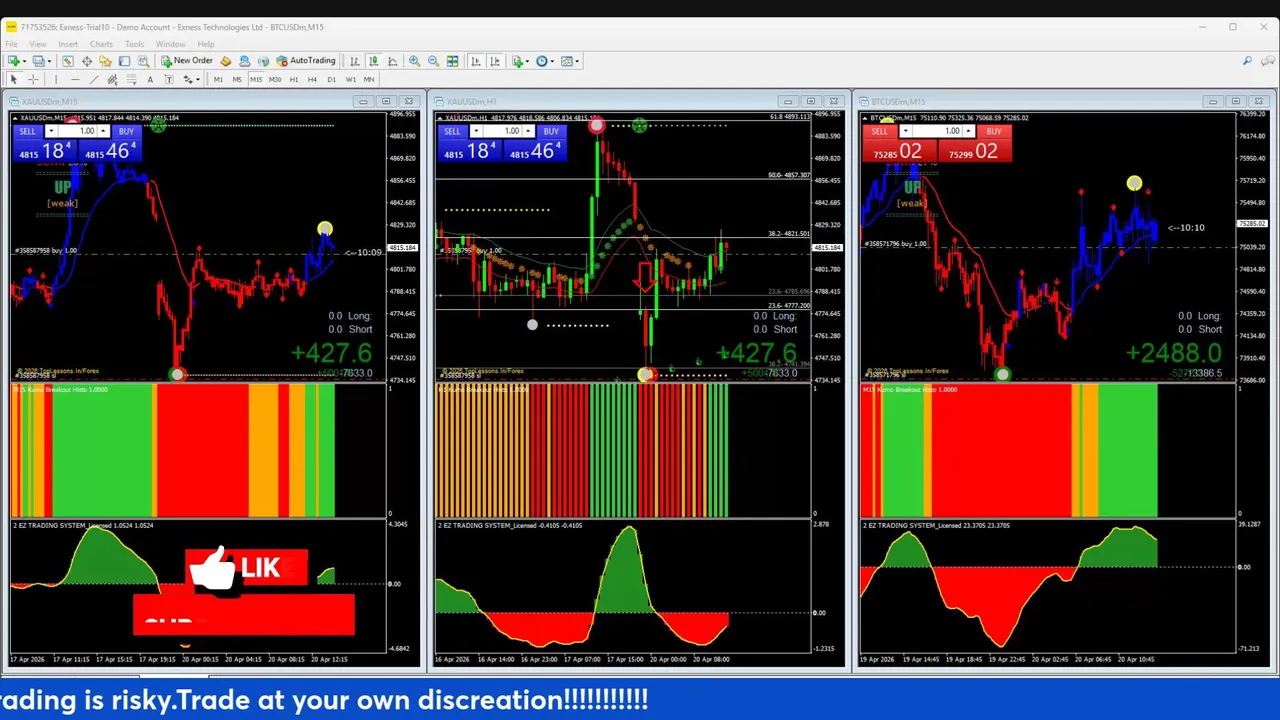
Task: Select the Fibonacci Retracement tool
Action: click(x=131, y=79)
